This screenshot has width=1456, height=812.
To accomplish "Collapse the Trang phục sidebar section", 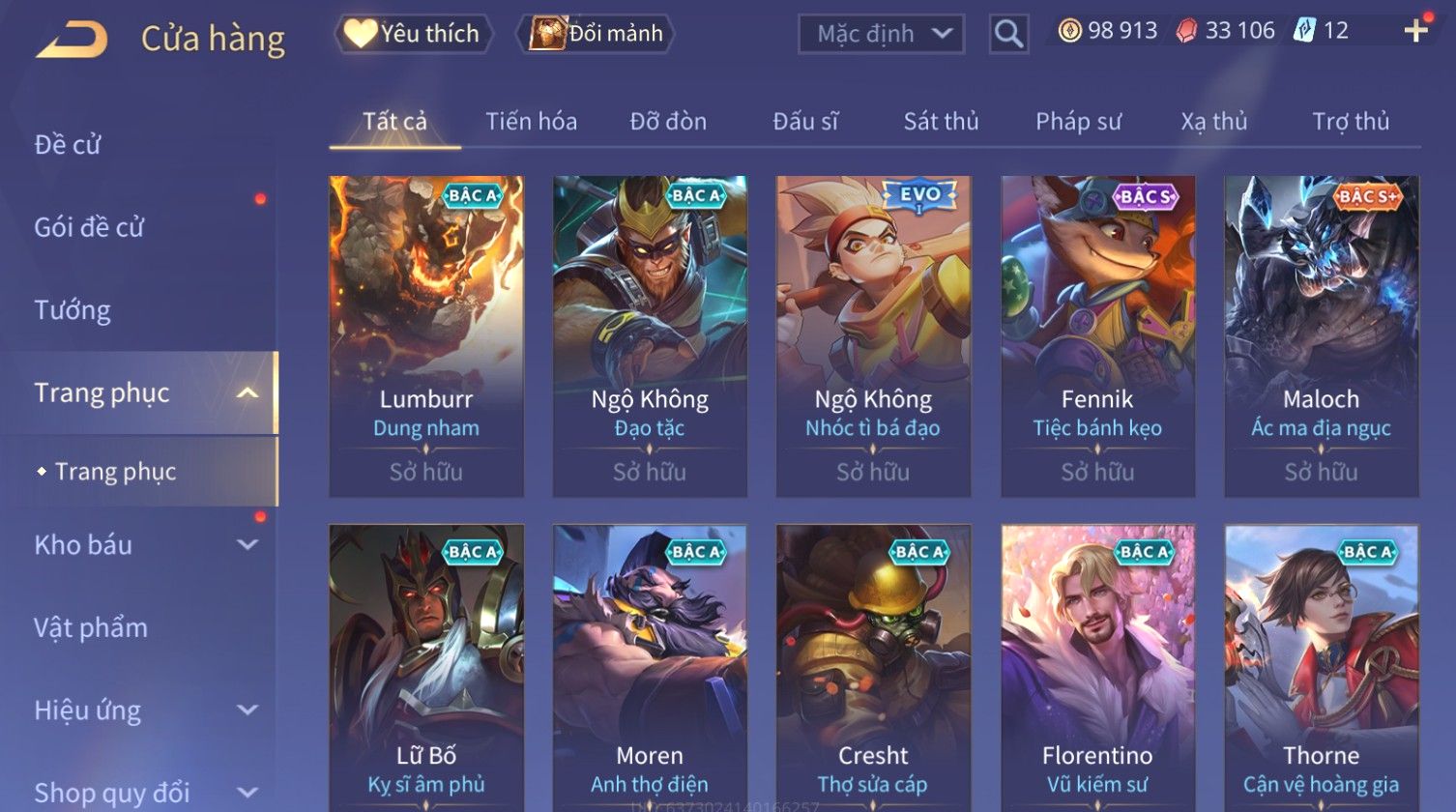I will click(248, 392).
